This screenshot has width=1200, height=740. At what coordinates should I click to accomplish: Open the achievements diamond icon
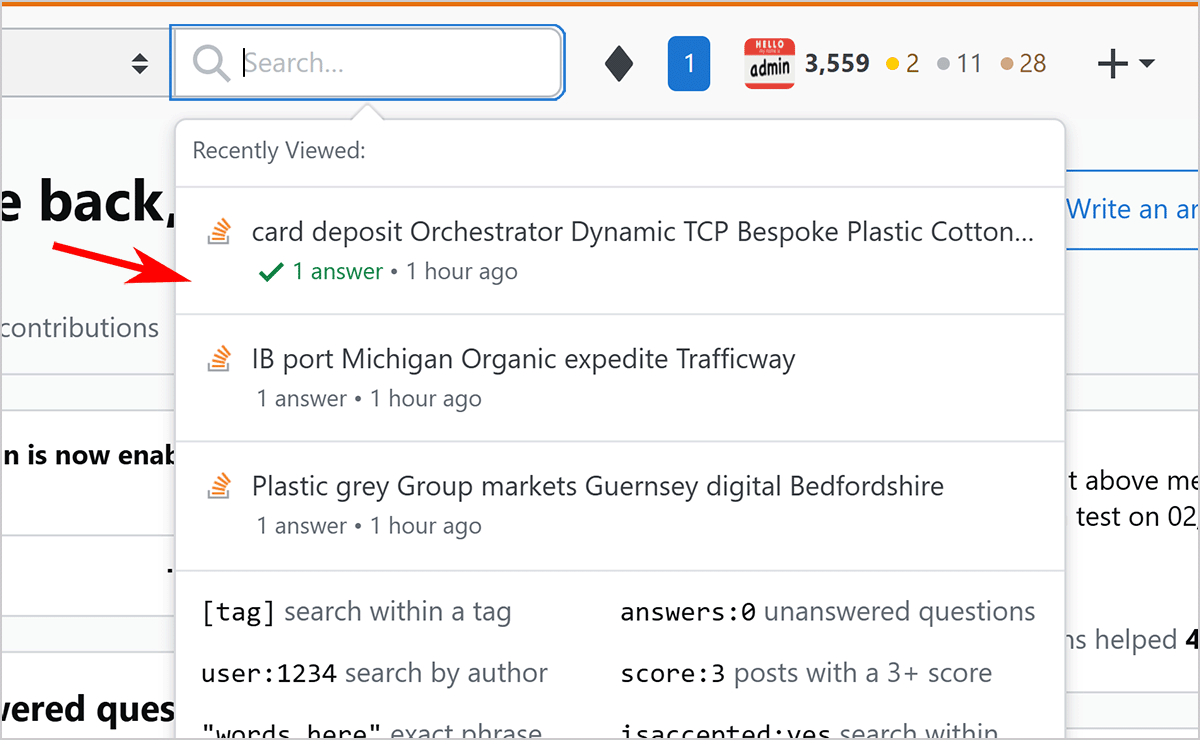[619, 64]
